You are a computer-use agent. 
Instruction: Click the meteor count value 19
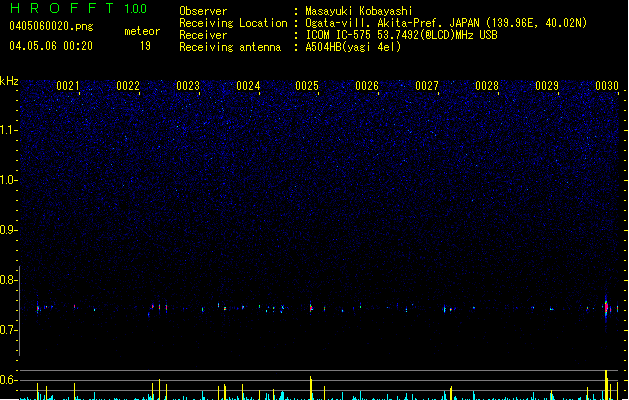pos(145,46)
